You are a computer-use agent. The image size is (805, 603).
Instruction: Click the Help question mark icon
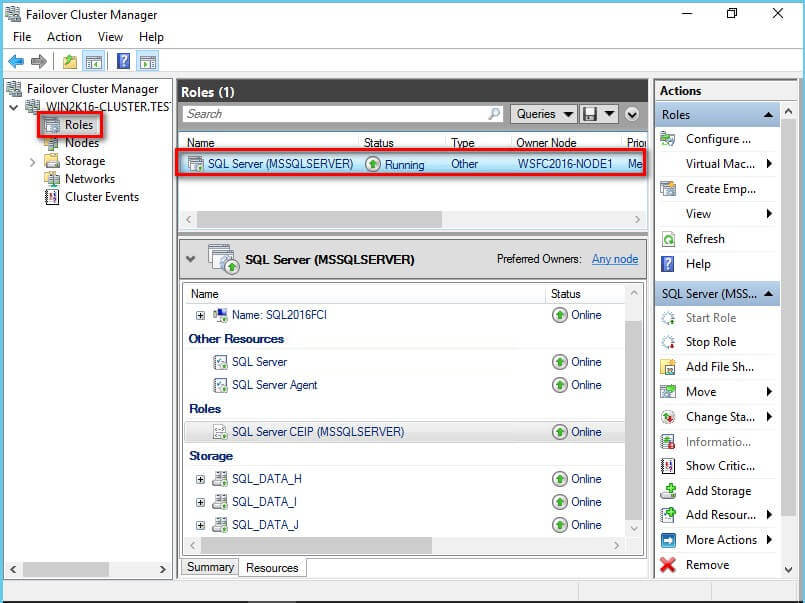point(122,60)
